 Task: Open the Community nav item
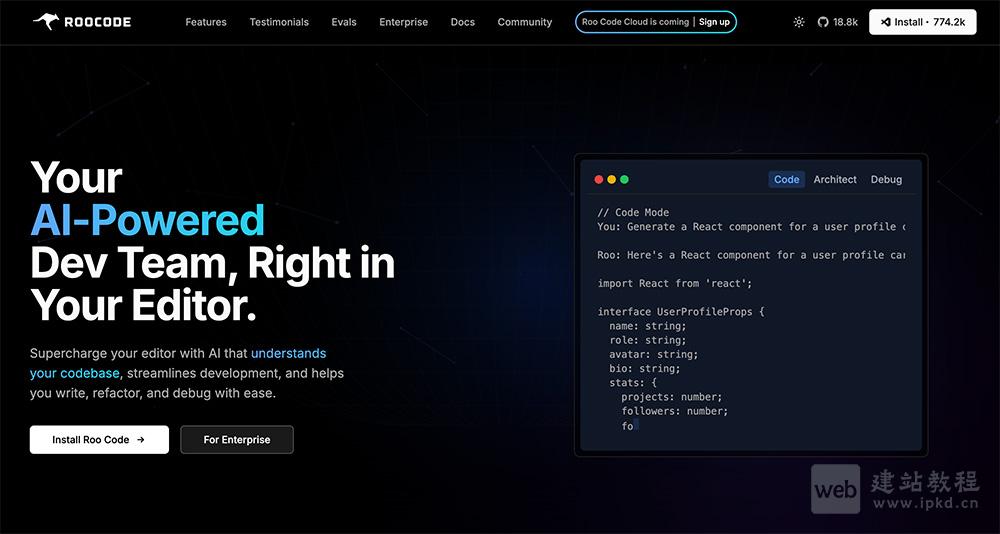tap(525, 22)
